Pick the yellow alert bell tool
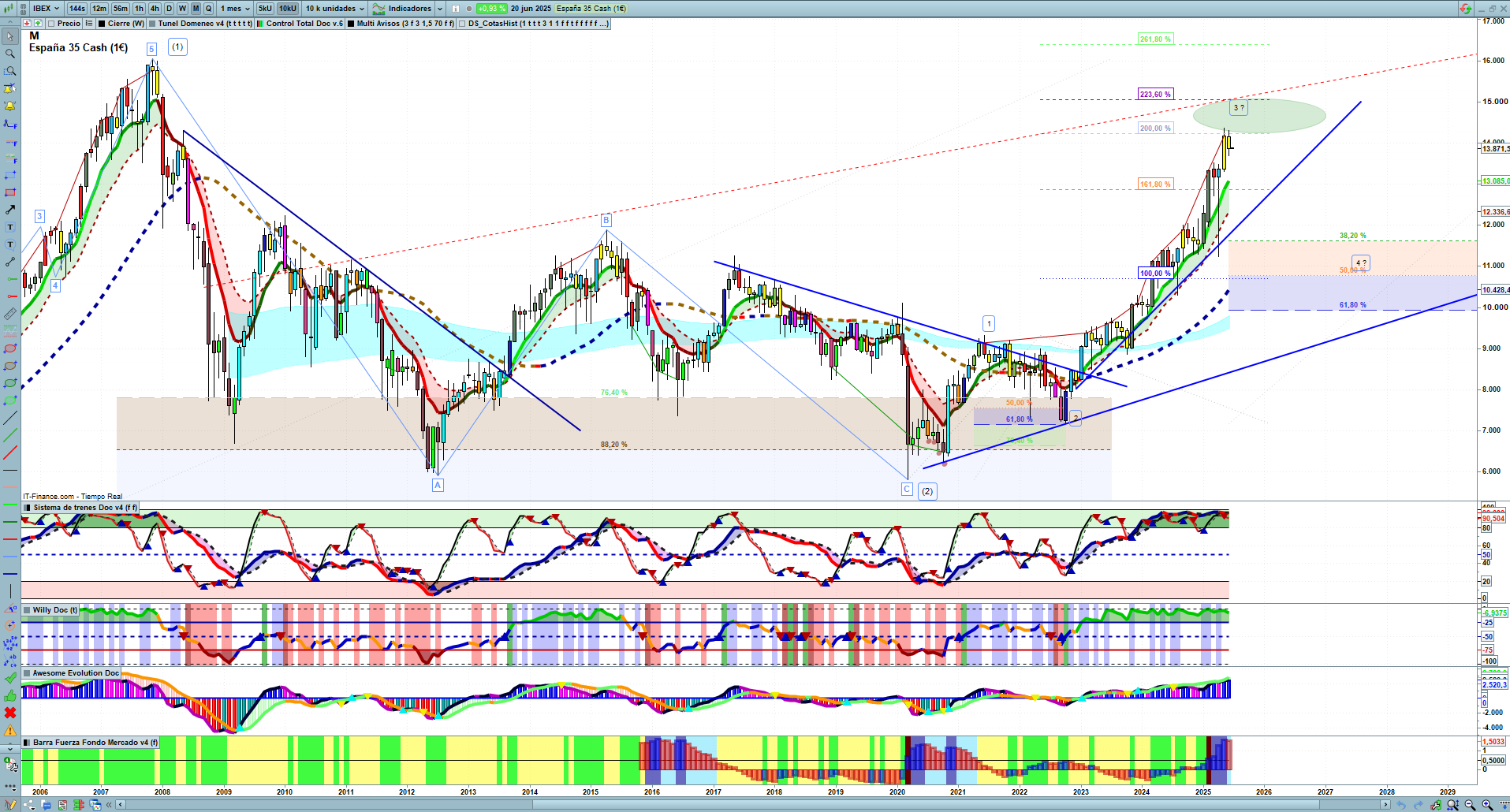The image size is (1510, 812). [10, 106]
